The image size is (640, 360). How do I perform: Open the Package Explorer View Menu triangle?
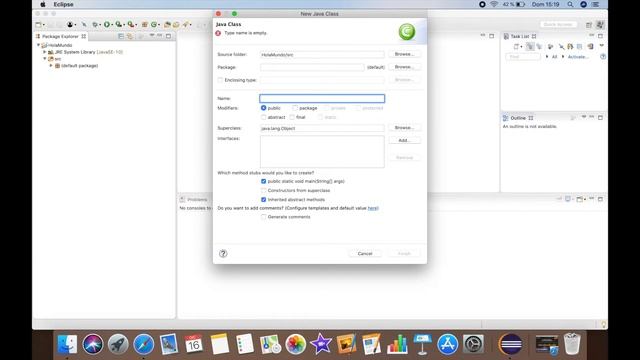point(152,36)
